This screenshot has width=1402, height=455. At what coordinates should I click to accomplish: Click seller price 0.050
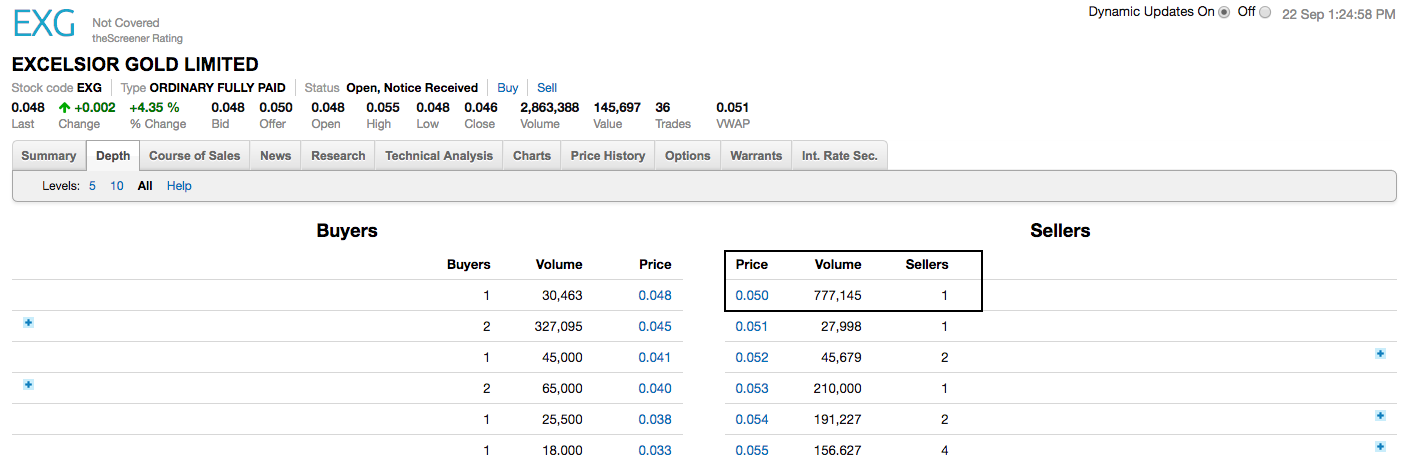pos(752,296)
